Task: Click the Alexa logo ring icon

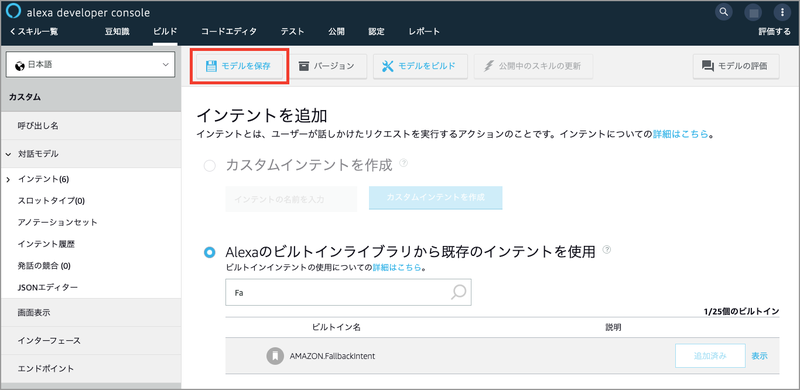Action: point(14,12)
